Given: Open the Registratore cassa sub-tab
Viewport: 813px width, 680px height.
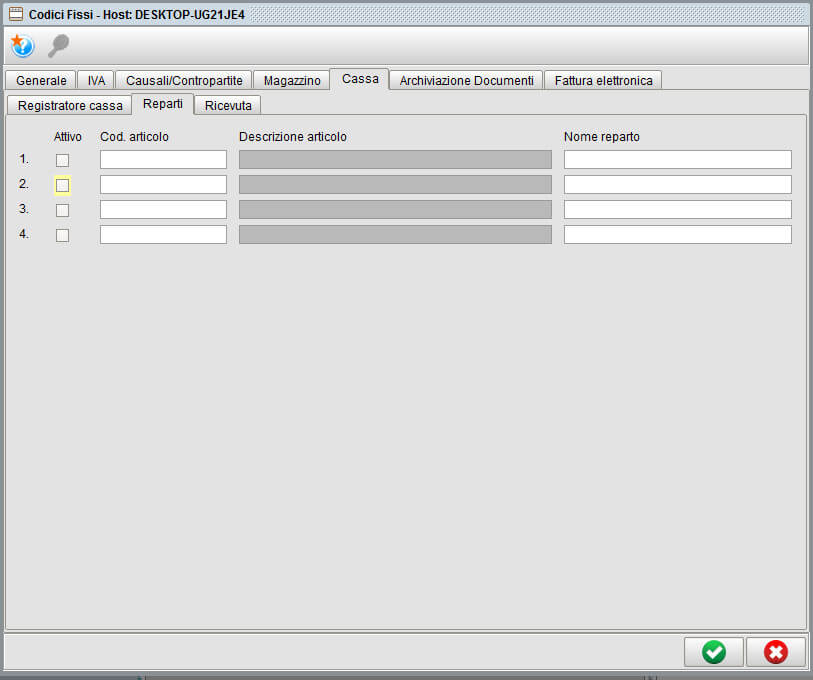Looking at the screenshot, I should pyautogui.click(x=70, y=105).
